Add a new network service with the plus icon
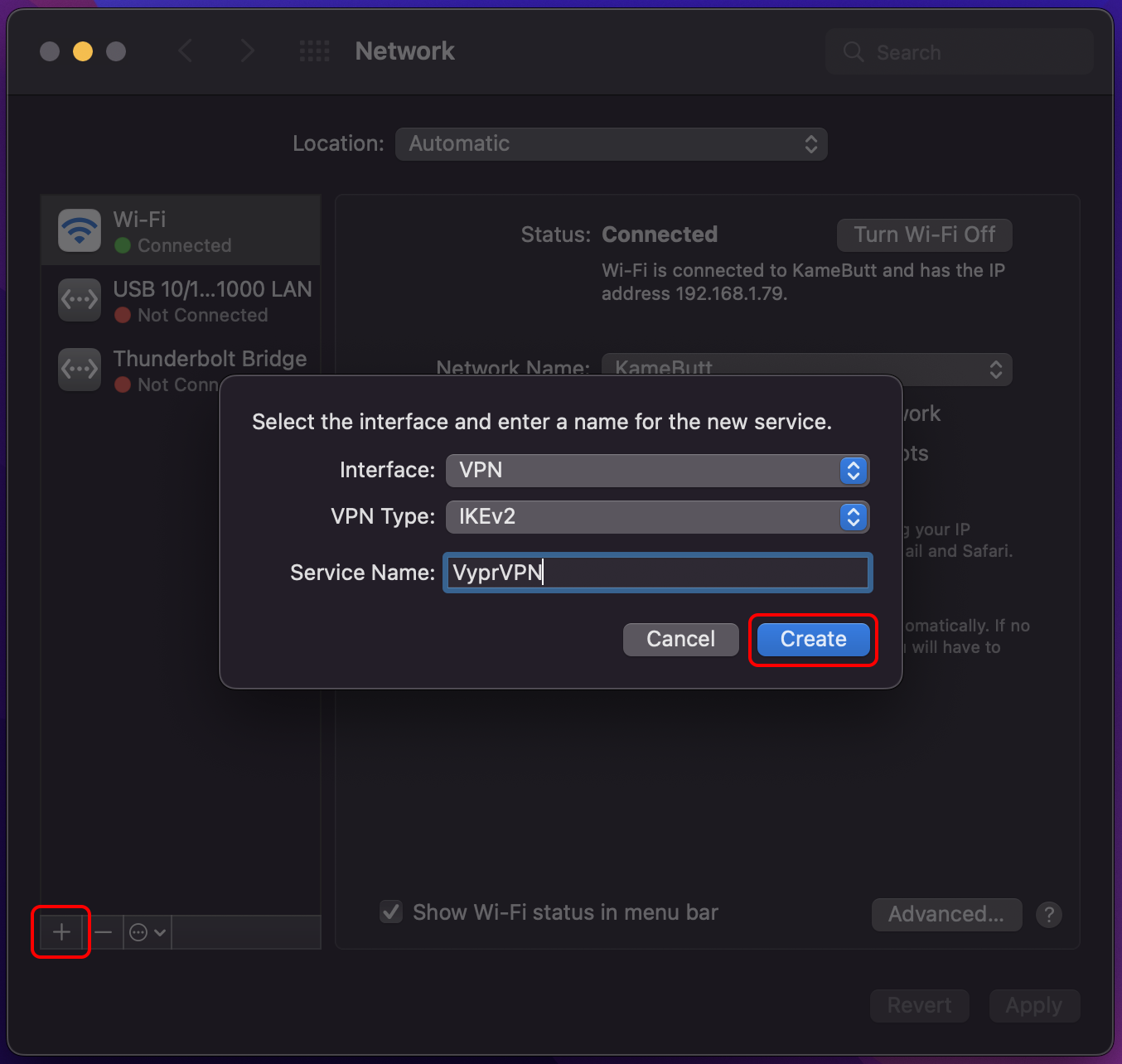This screenshot has height=1064, width=1122. pos(60,931)
